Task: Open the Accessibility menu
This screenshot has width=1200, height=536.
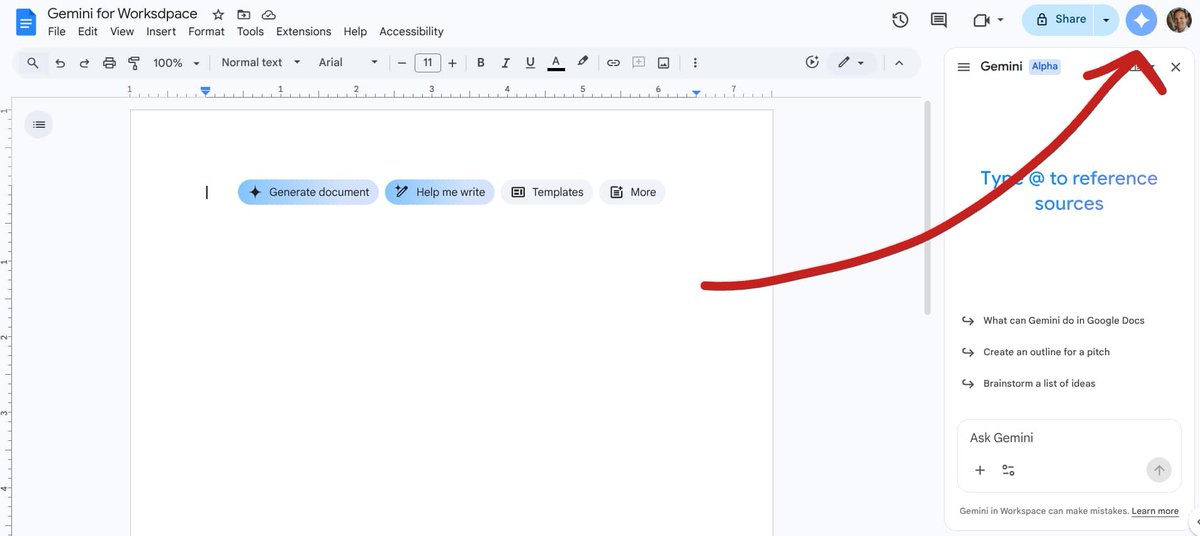Action: (411, 32)
